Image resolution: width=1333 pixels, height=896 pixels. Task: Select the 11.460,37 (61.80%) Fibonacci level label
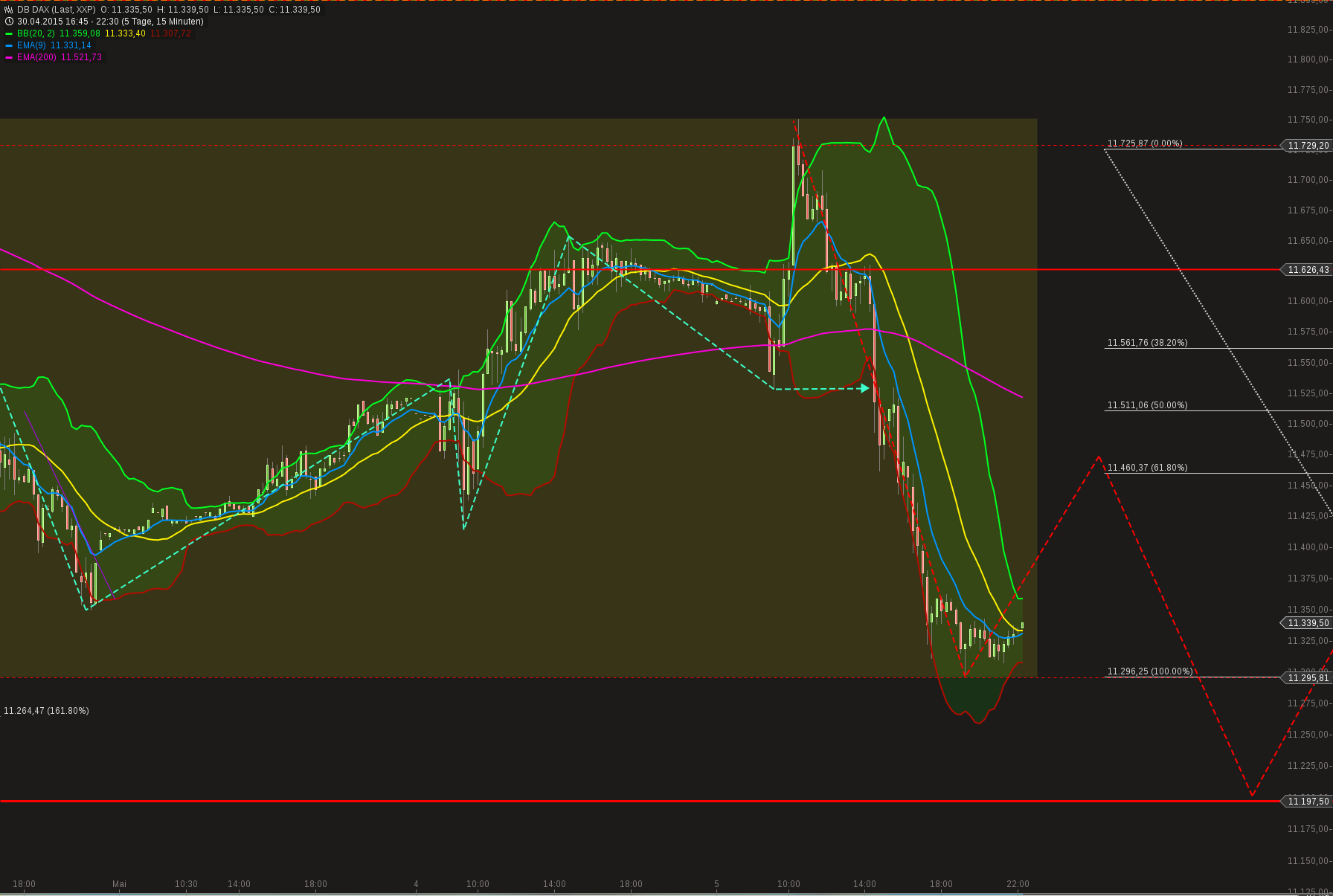click(x=1146, y=468)
